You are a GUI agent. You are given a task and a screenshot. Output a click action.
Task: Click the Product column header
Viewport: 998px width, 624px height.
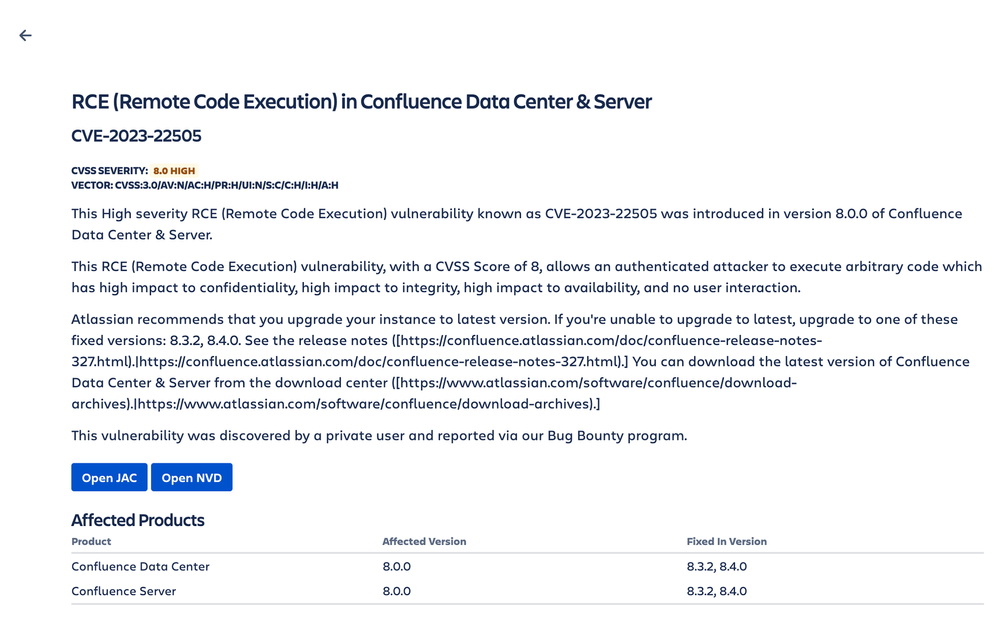tap(91, 541)
